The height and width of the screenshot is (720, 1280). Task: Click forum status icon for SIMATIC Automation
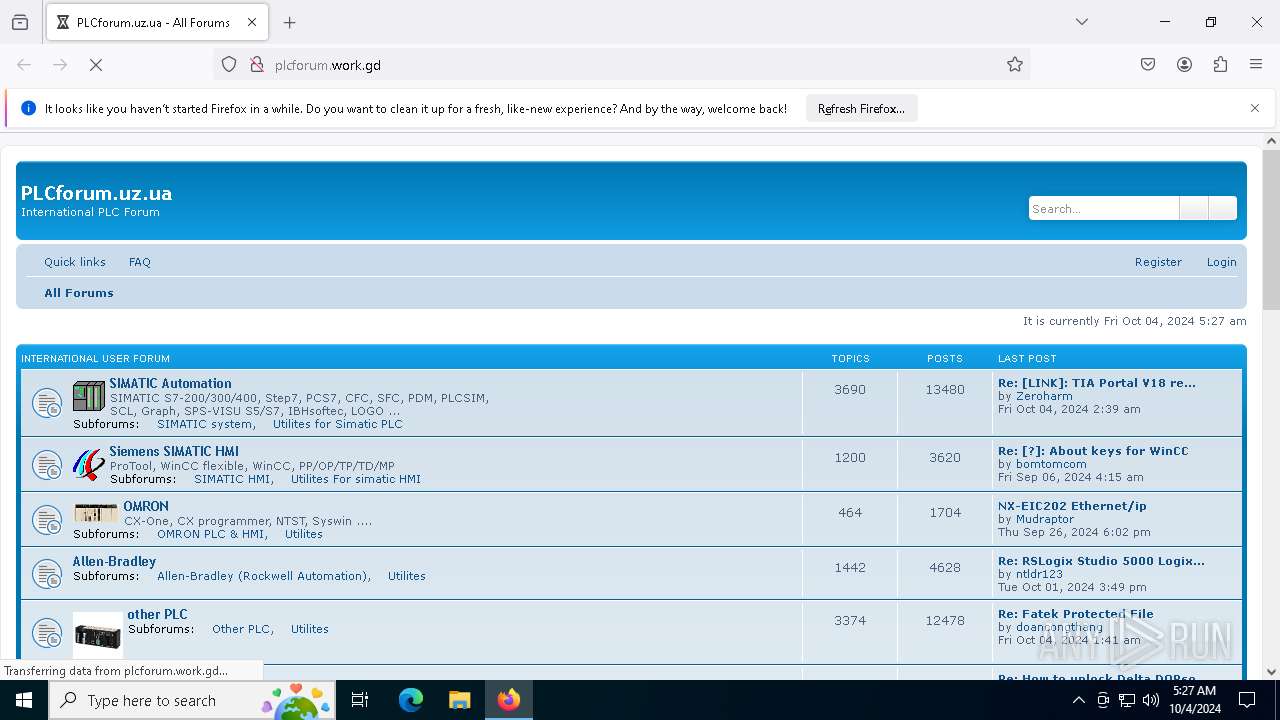click(x=47, y=403)
